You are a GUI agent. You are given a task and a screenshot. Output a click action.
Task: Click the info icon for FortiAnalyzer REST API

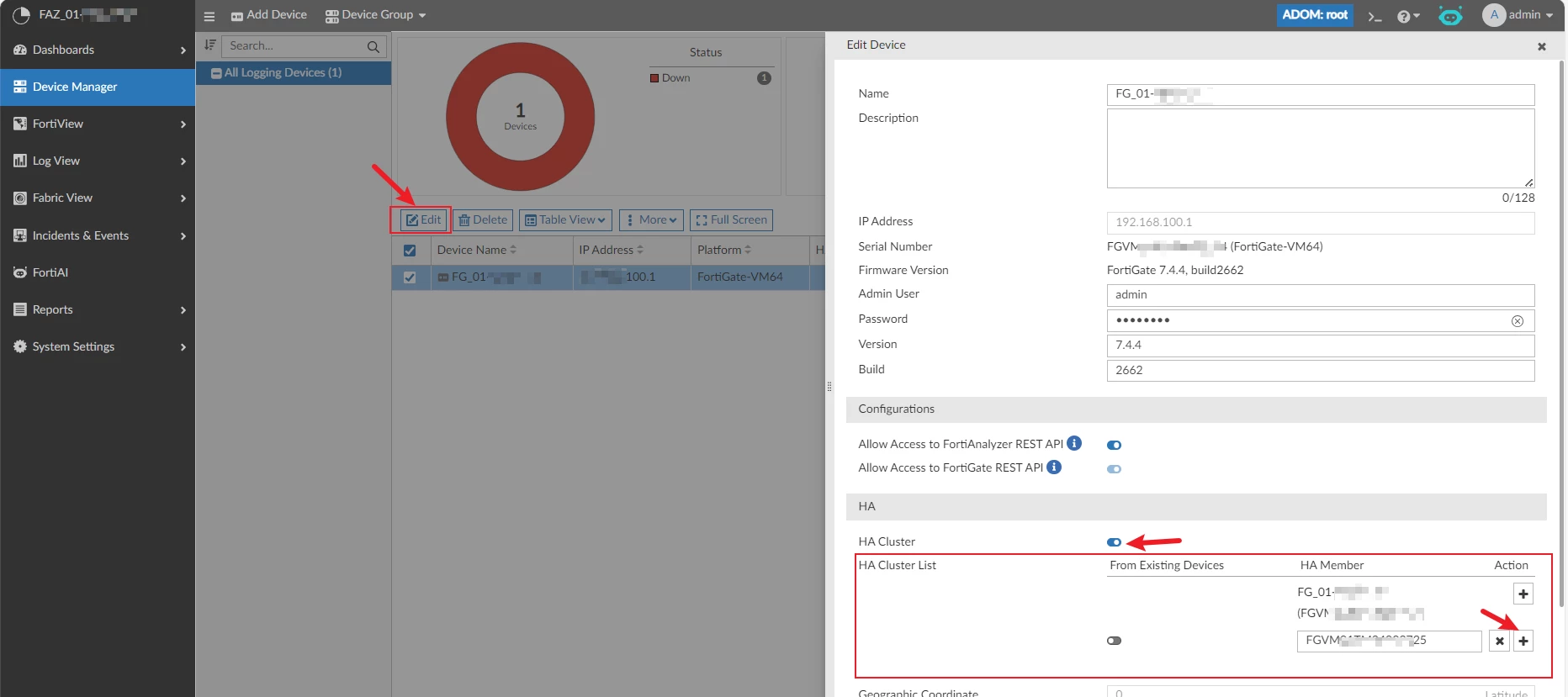click(1074, 443)
